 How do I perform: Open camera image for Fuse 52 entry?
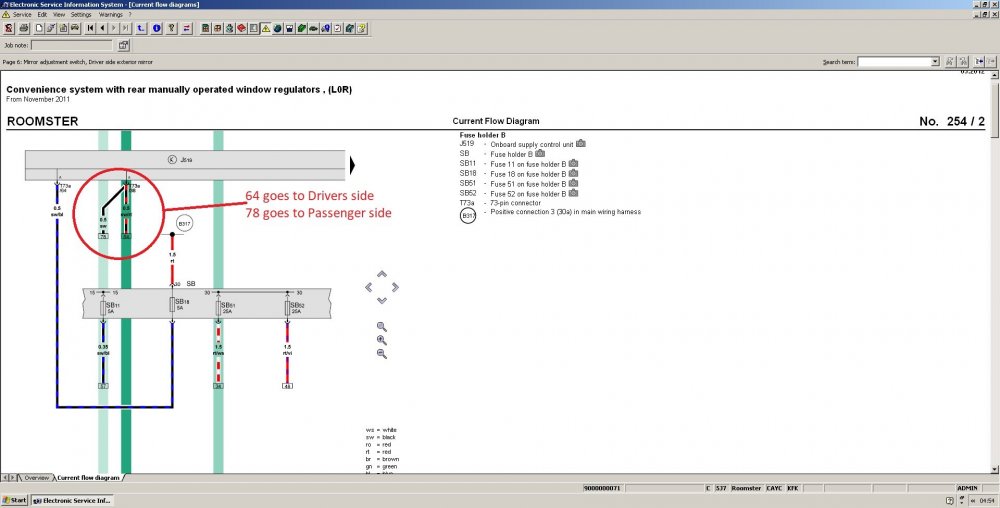(x=573, y=192)
